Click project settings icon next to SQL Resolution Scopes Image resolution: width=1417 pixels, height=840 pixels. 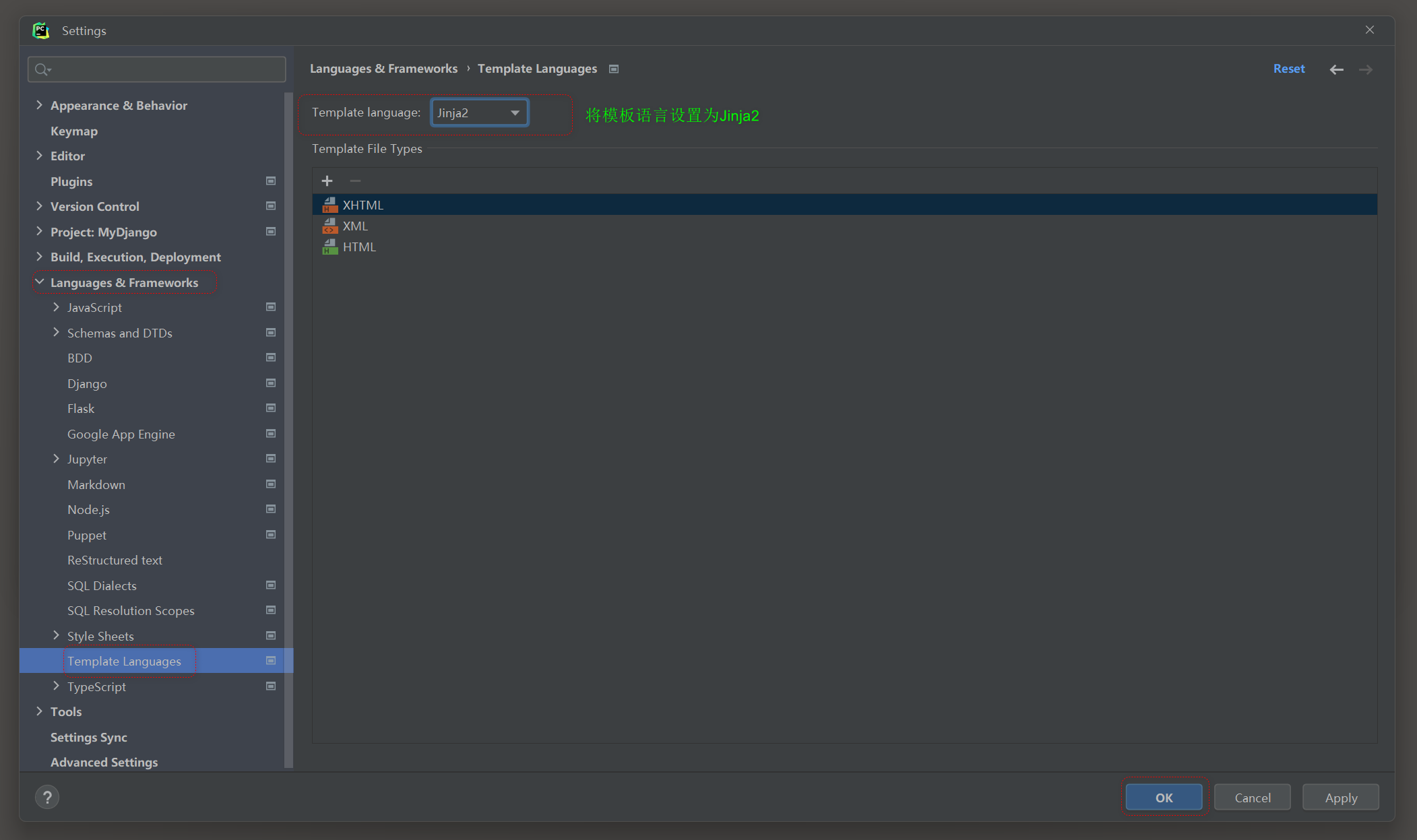(271, 610)
